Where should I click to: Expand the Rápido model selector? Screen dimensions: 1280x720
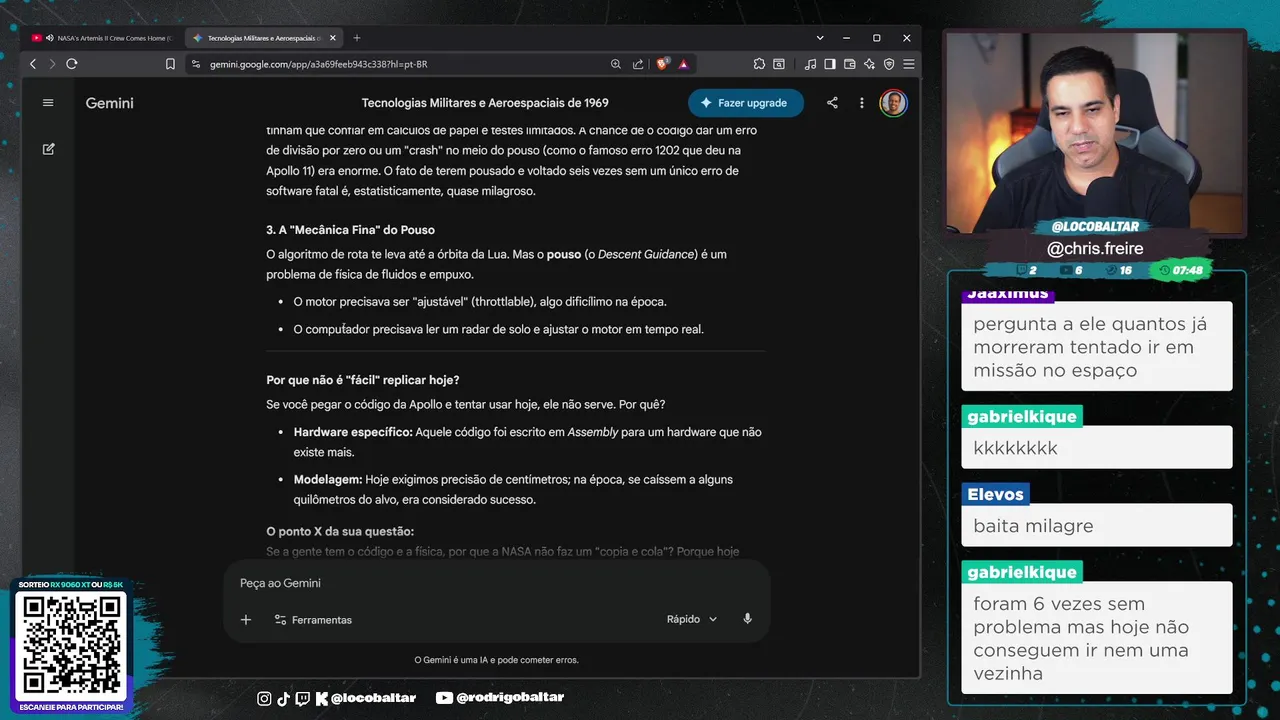pyautogui.click(x=692, y=619)
